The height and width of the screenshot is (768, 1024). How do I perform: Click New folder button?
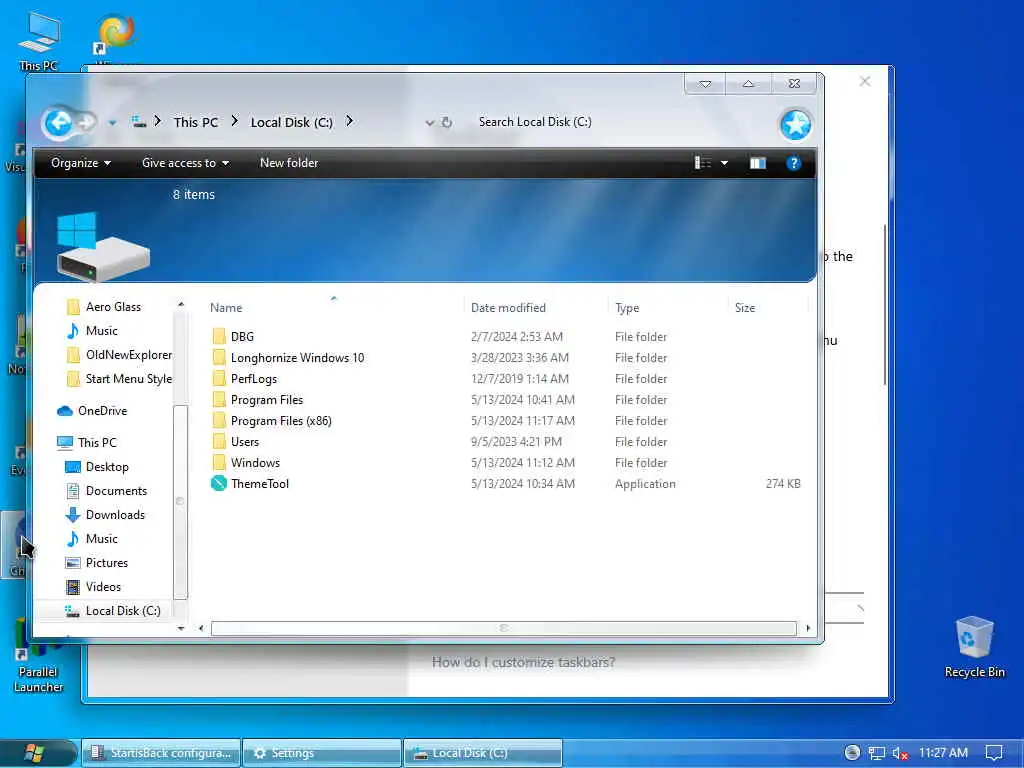pos(289,163)
